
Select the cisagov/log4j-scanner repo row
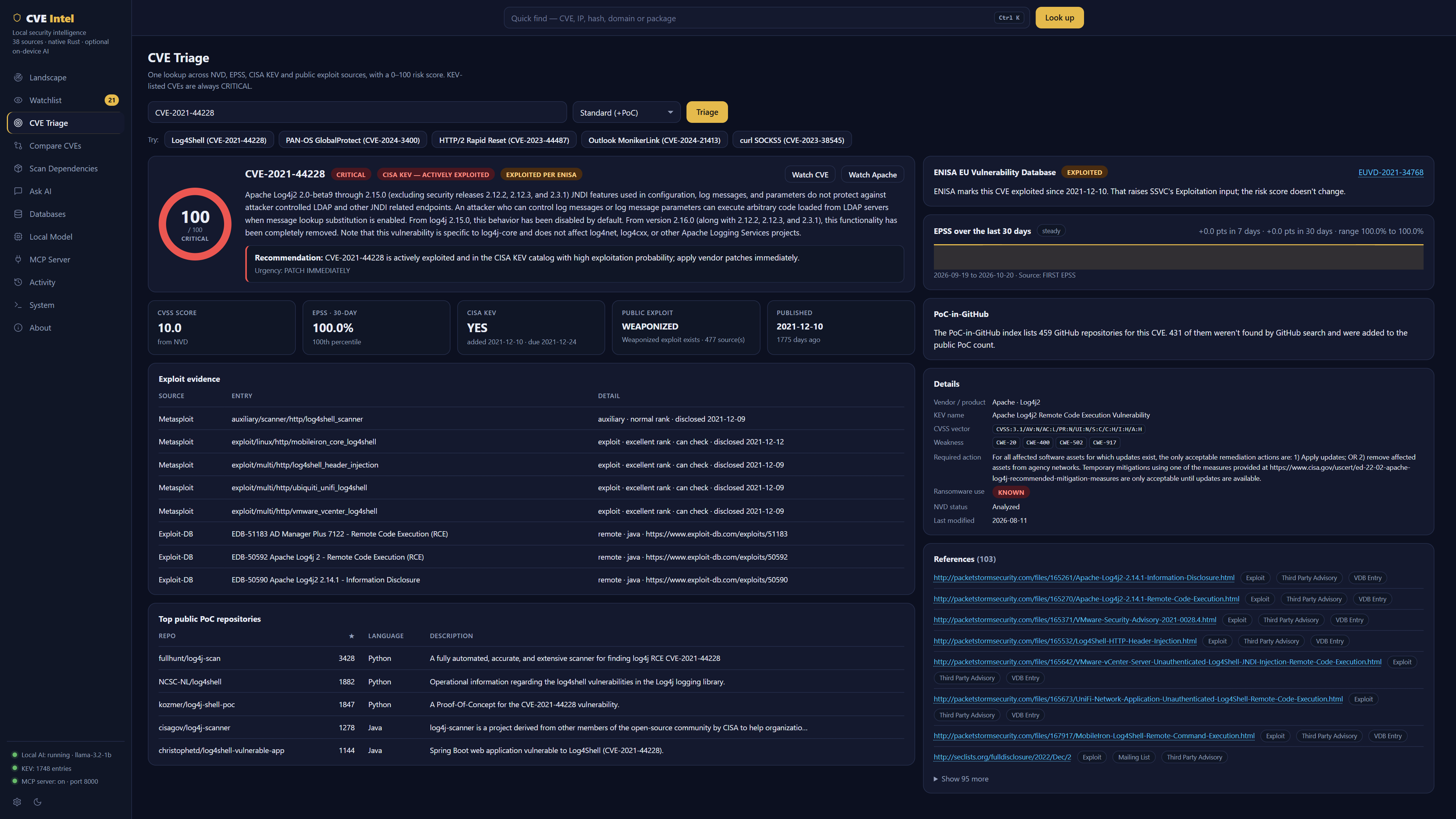point(531,728)
